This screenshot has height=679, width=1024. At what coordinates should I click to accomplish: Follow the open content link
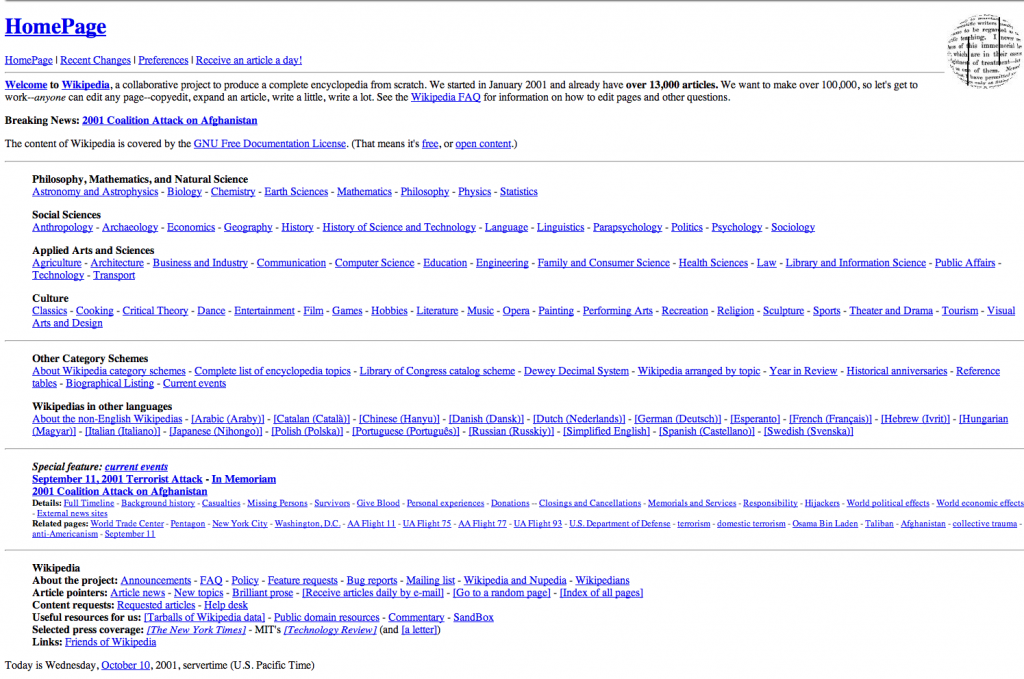click(x=483, y=144)
